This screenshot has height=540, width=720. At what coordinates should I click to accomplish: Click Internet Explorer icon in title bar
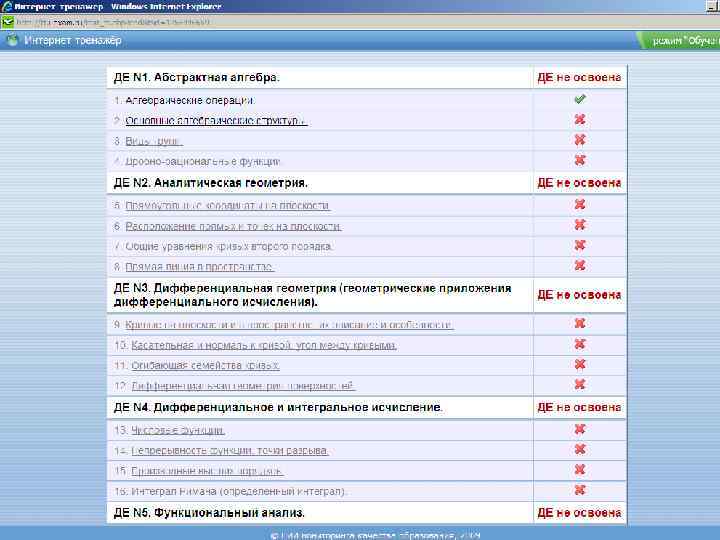pyautogui.click(x=7, y=6)
